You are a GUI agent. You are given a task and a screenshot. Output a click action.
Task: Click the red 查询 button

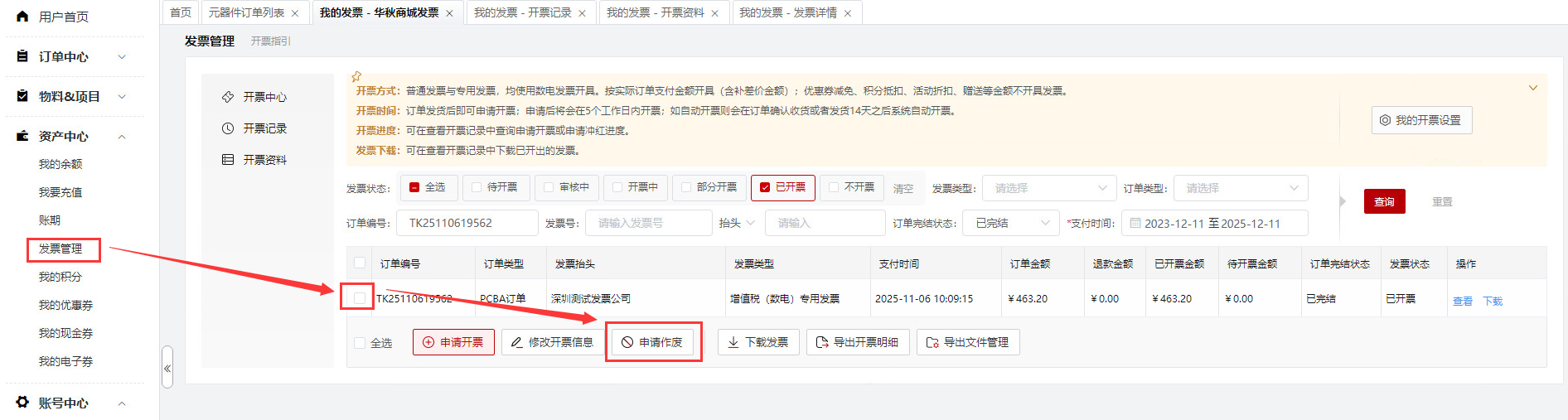(1384, 201)
